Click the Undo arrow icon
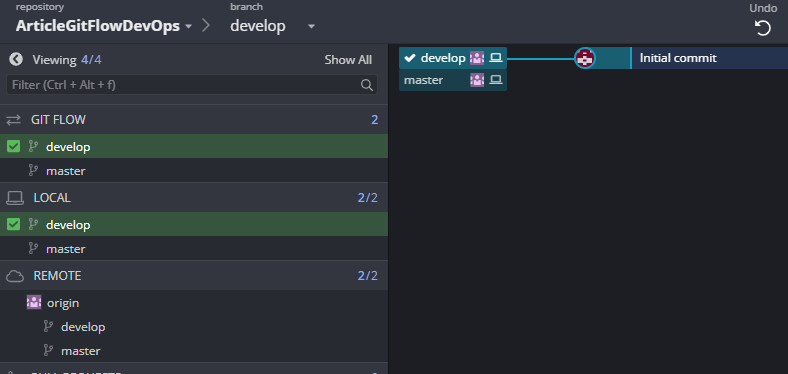This screenshot has width=788, height=374. (x=762, y=28)
